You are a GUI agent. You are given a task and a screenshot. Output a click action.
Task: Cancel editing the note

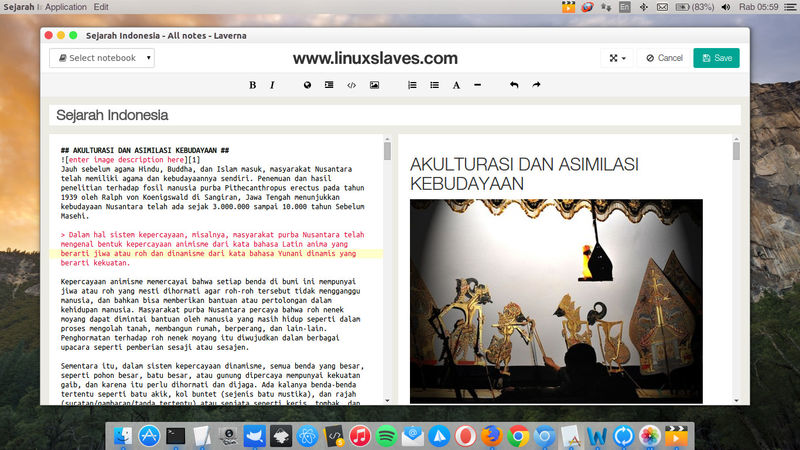point(664,58)
